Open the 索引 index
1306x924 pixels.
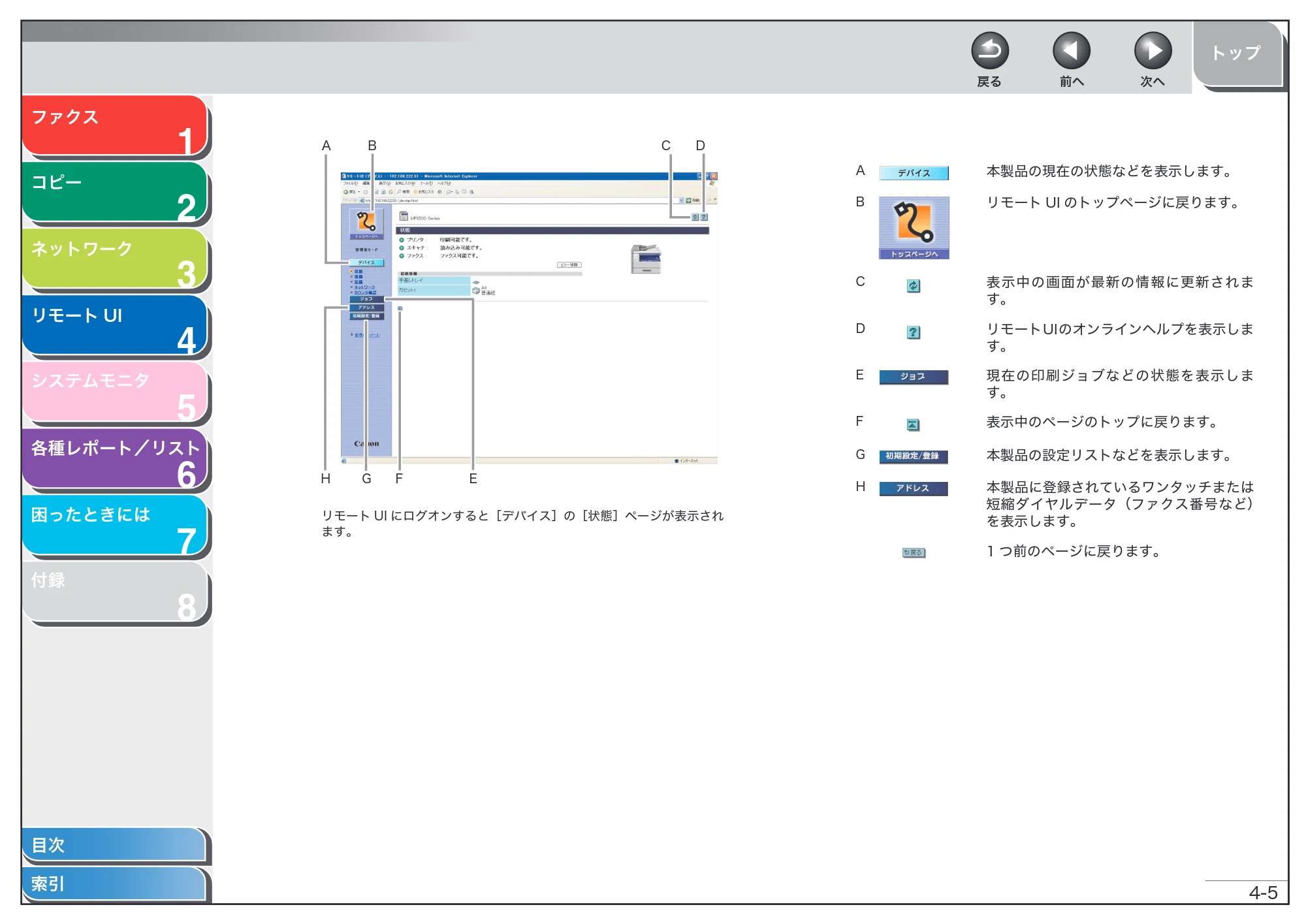[114, 884]
